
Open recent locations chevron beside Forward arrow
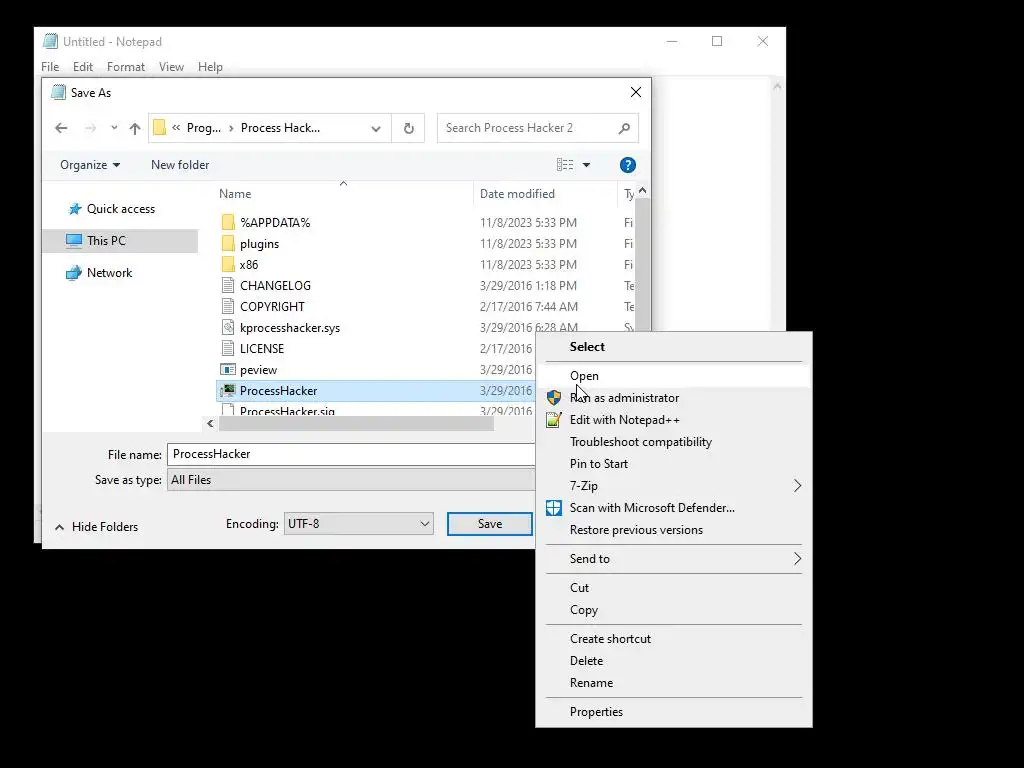[x=114, y=128]
